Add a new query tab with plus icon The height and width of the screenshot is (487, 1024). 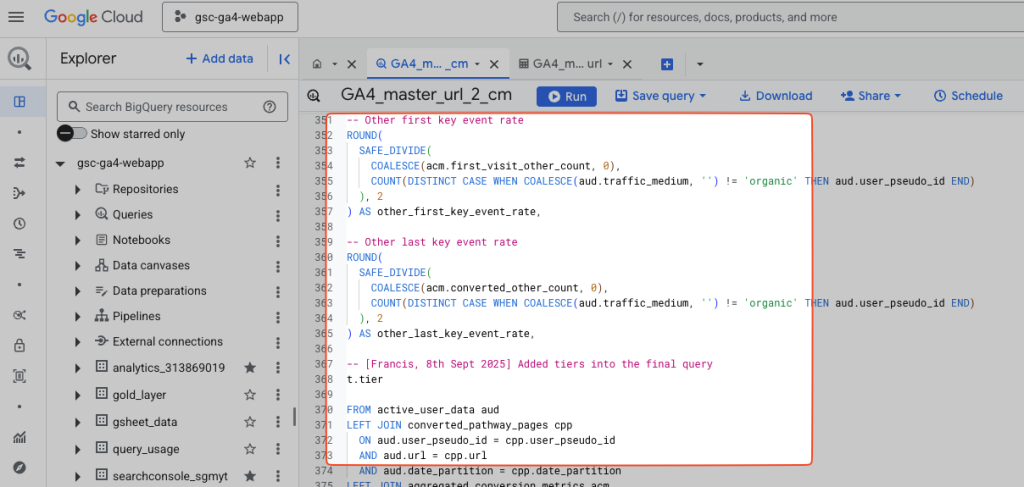tap(667, 64)
